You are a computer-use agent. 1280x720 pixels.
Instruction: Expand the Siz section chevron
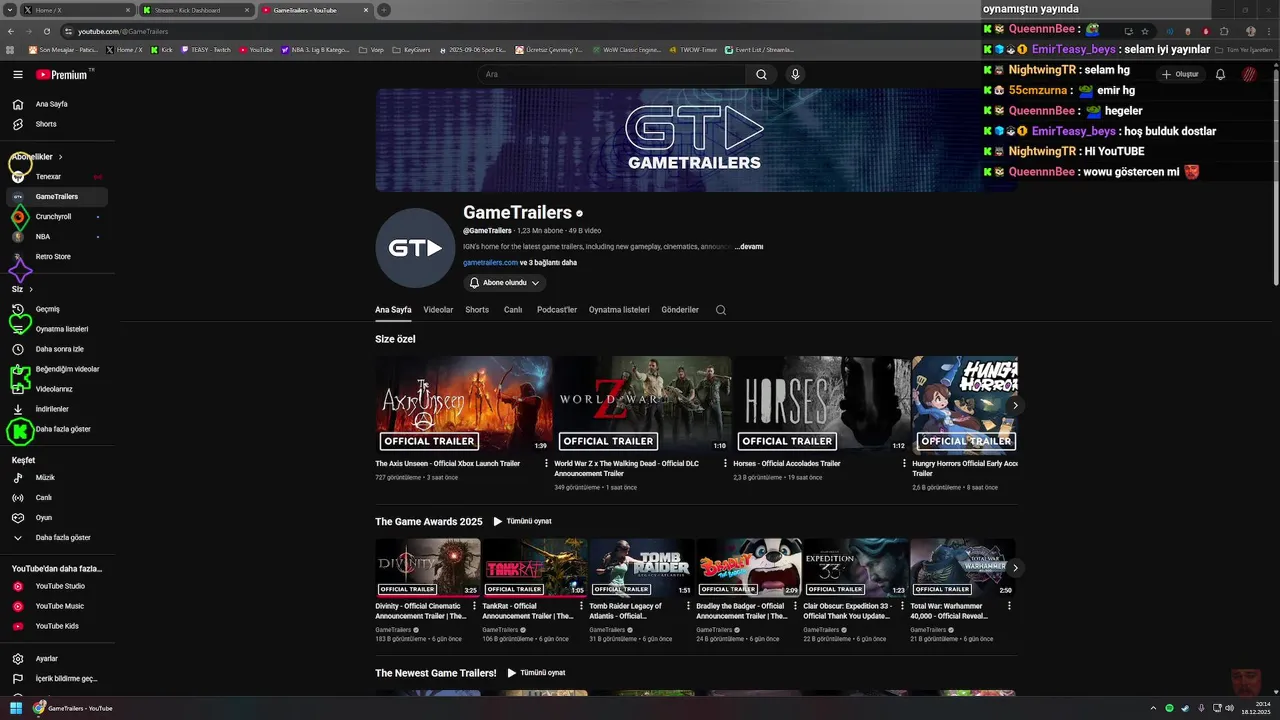[31, 289]
